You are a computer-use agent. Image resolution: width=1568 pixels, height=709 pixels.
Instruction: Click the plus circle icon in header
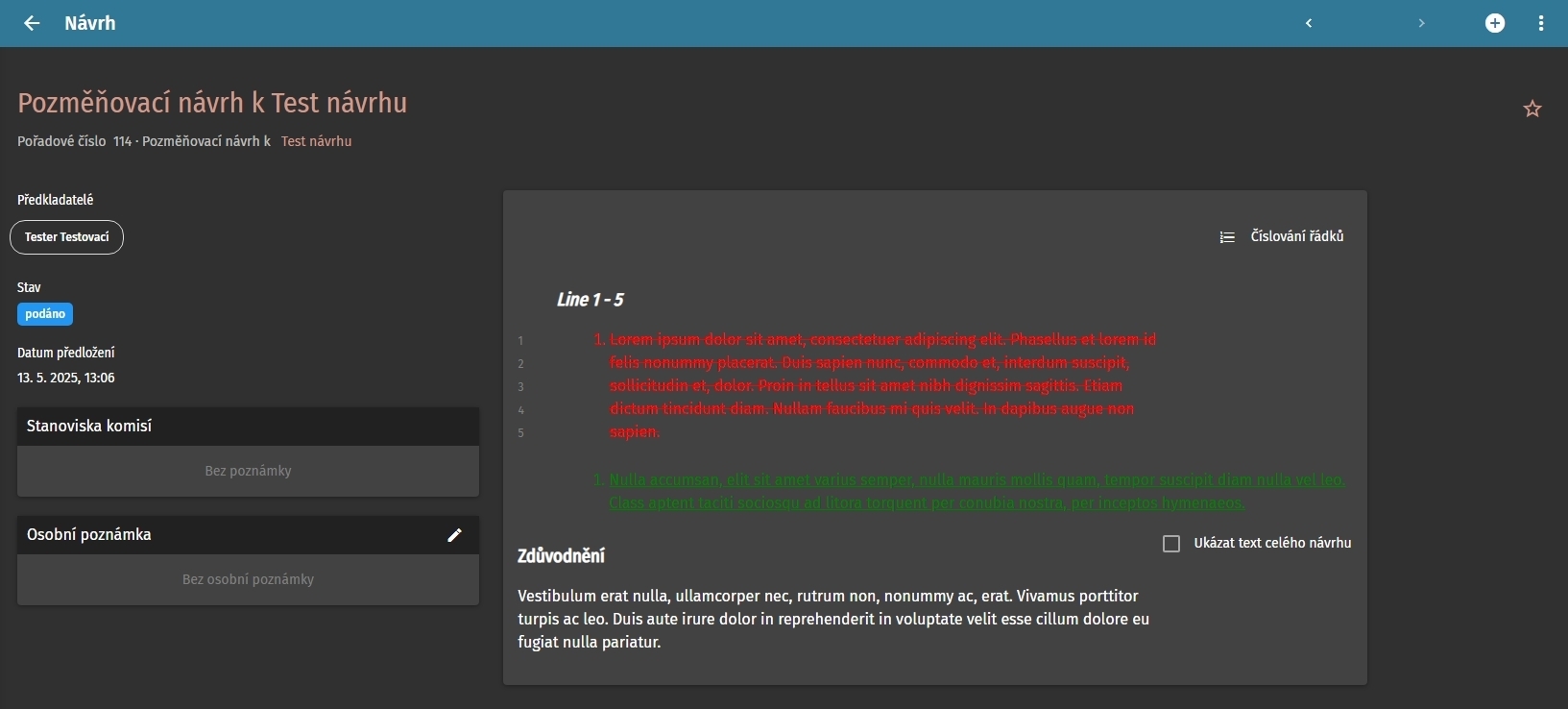point(1495,23)
